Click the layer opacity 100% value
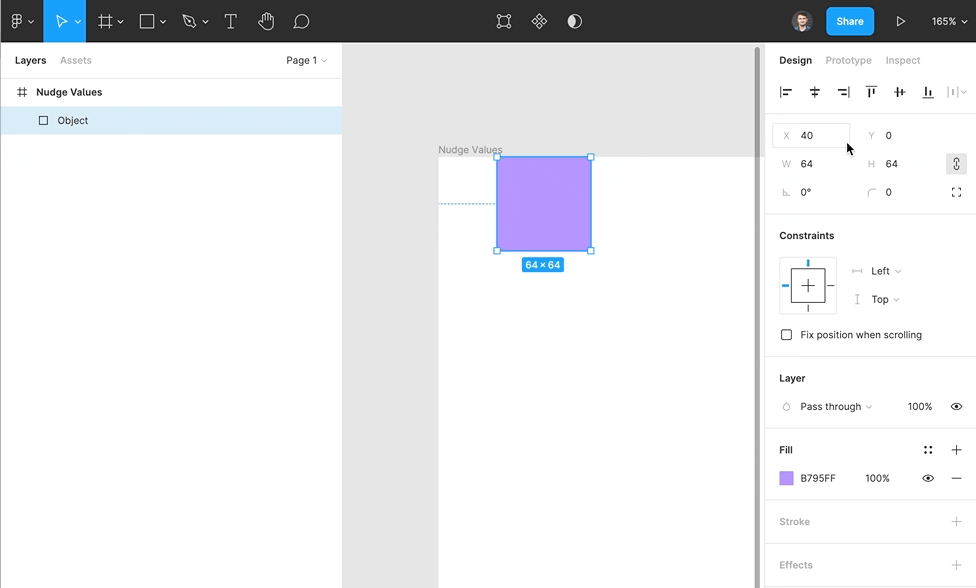Image resolution: width=976 pixels, height=588 pixels. [919, 406]
